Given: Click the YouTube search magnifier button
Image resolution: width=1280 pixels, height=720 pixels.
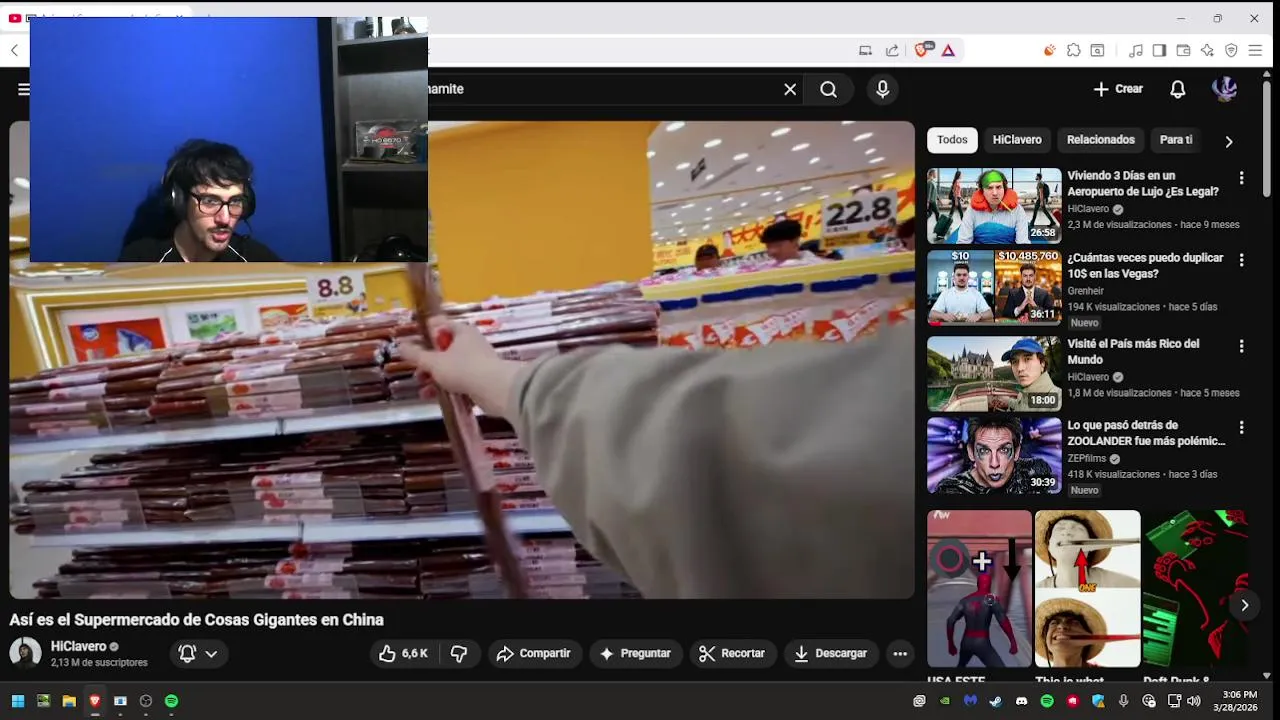Looking at the screenshot, I should point(829,89).
